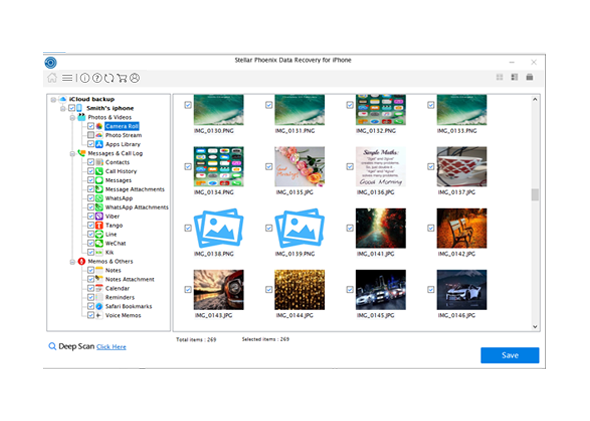590x421 pixels.
Task: Select Notes Attachment in the tree
Action: coord(130,279)
